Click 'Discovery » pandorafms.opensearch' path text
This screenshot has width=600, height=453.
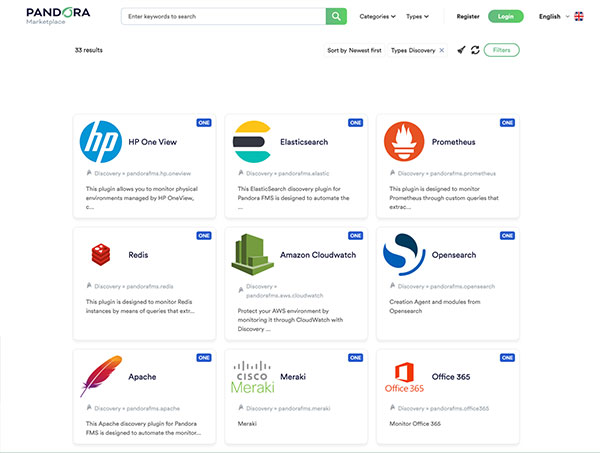tap(446, 286)
